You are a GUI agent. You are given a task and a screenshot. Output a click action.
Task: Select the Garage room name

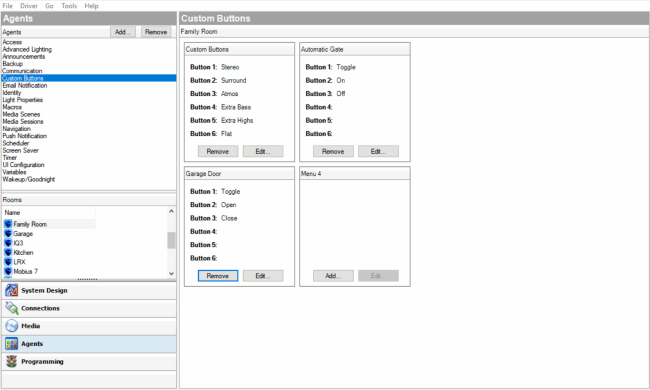coord(23,234)
